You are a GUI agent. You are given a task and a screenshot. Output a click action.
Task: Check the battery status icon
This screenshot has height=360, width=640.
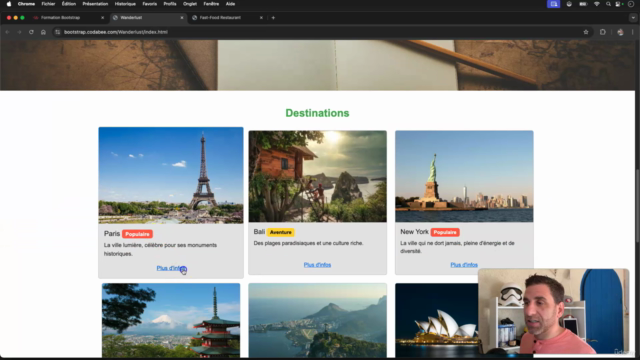(583, 4)
